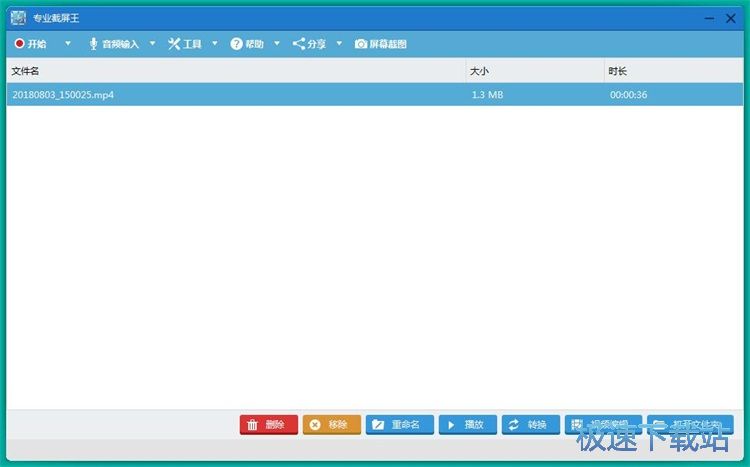Viewport: 750px width, 467px height.
Task: Delete the file with red 删除 button
Action: [269, 424]
